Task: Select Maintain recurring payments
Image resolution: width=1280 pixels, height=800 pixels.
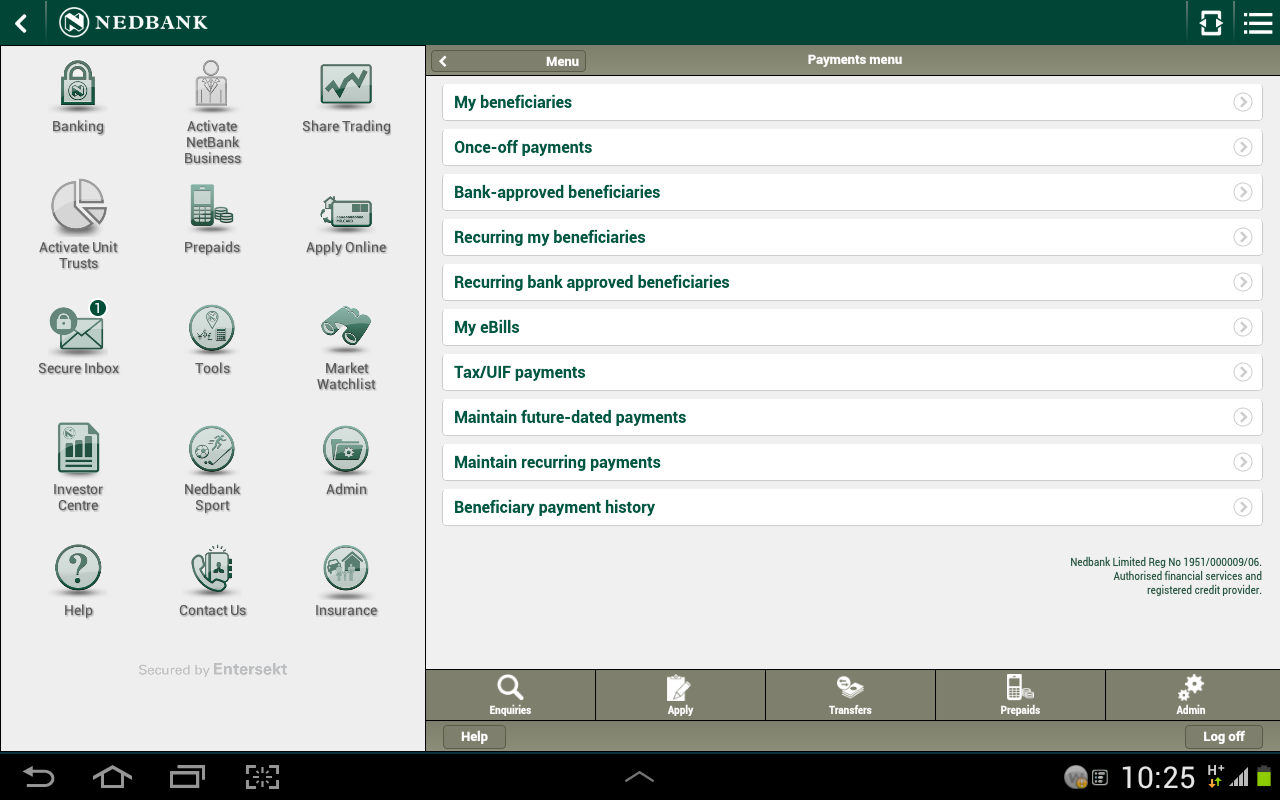Action: [x=852, y=462]
